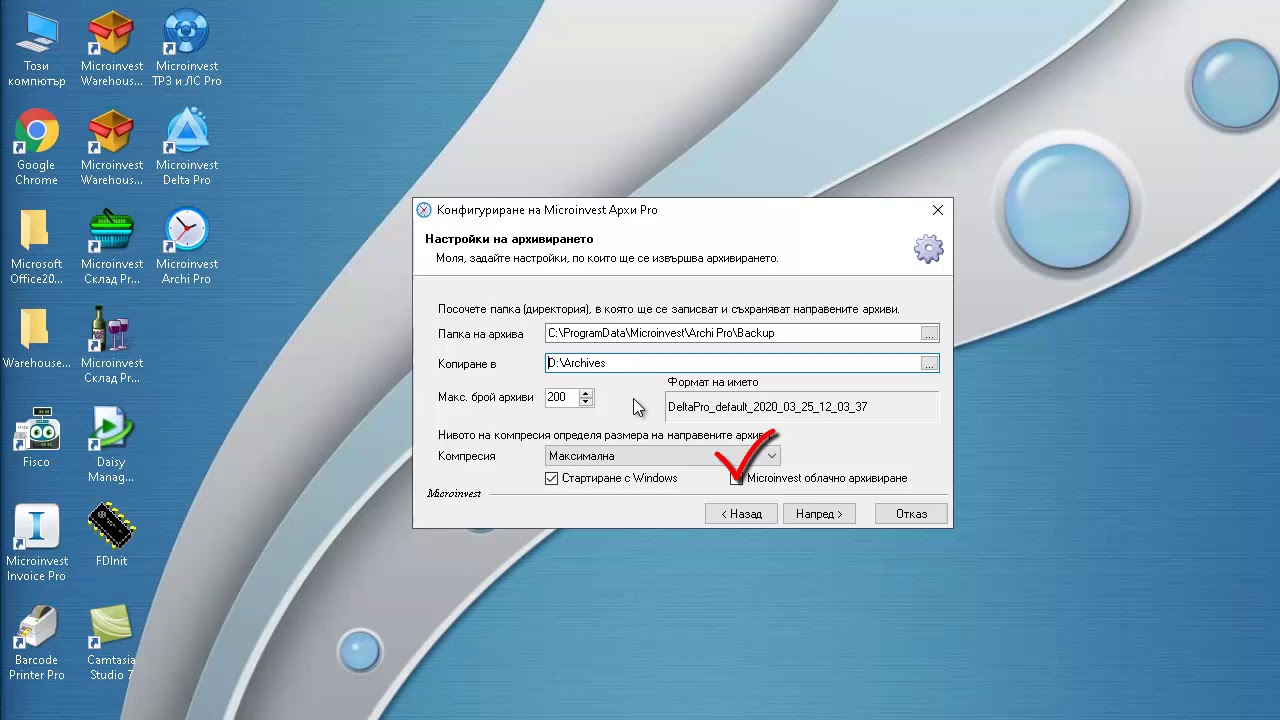Open Microinvest Склад Pr wine bottle icon
The image size is (1280, 720).
(112, 346)
